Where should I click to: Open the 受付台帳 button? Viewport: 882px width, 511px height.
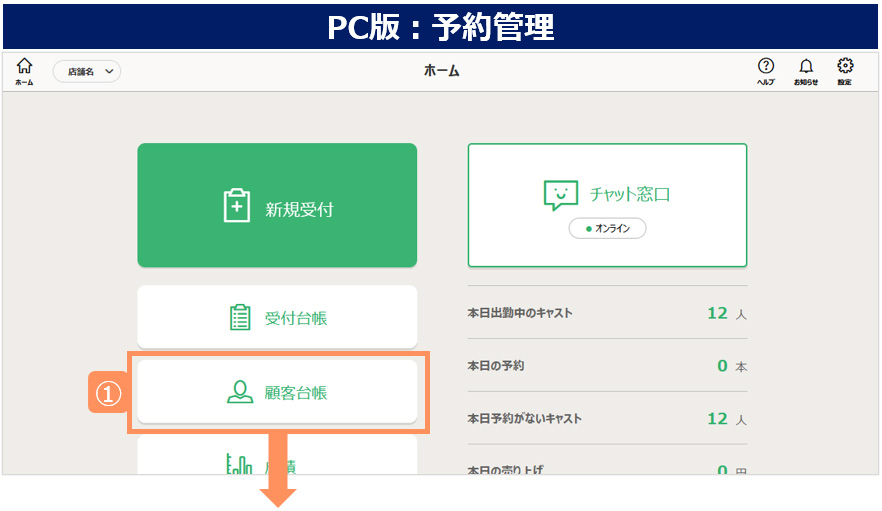pyautogui.click(x=277, y=318)
